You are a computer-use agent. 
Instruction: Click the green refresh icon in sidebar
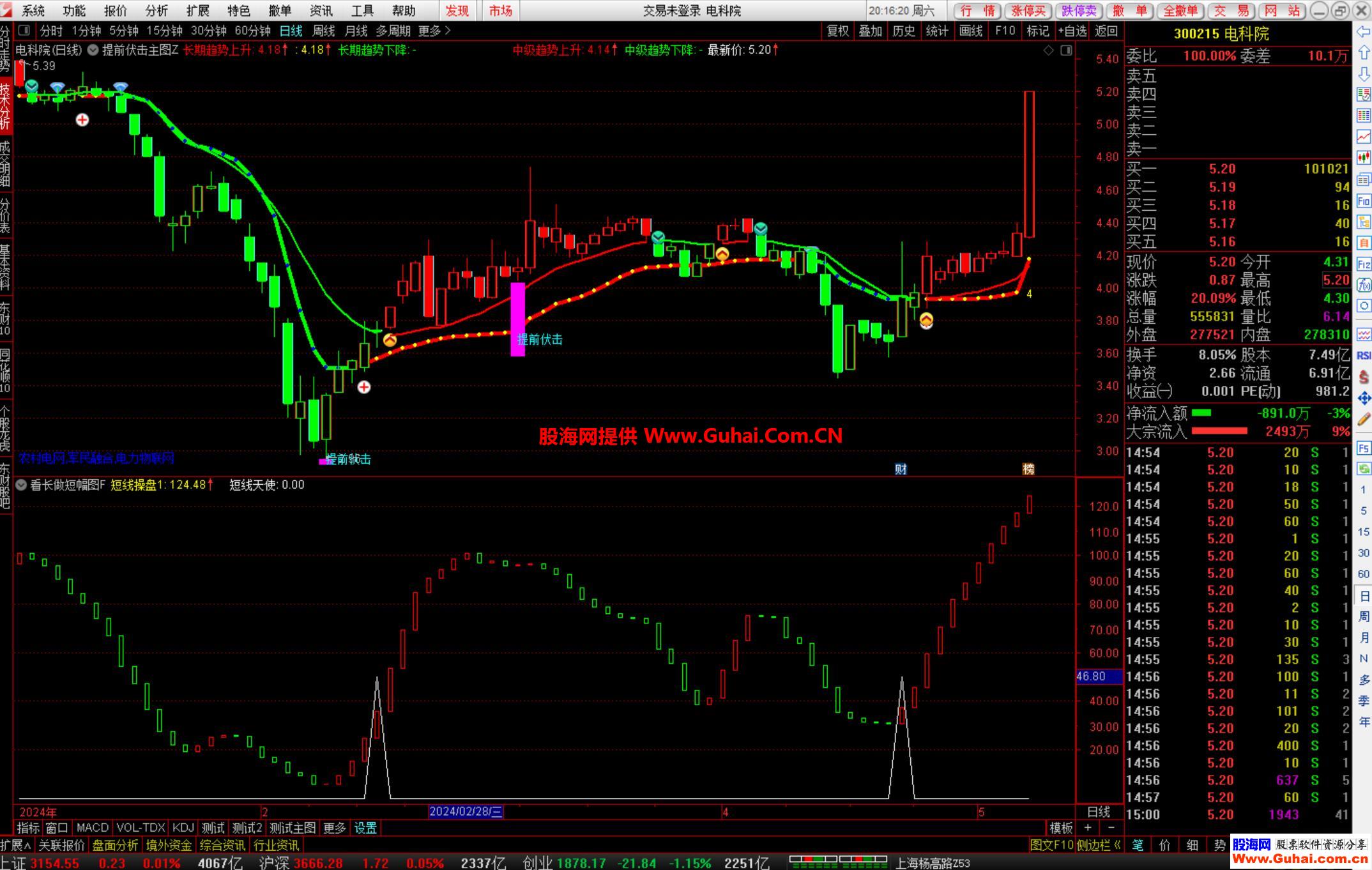[x=1363, y=469]
